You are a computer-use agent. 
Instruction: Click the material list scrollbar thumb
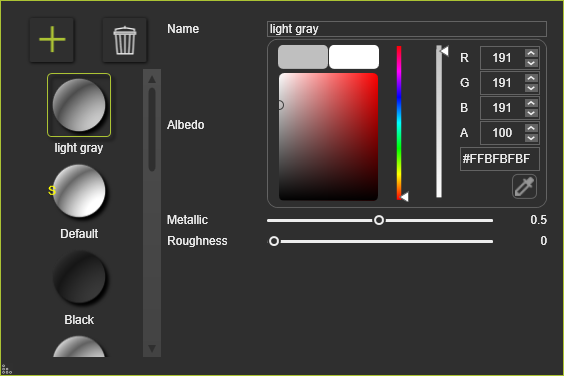point(152,130)
